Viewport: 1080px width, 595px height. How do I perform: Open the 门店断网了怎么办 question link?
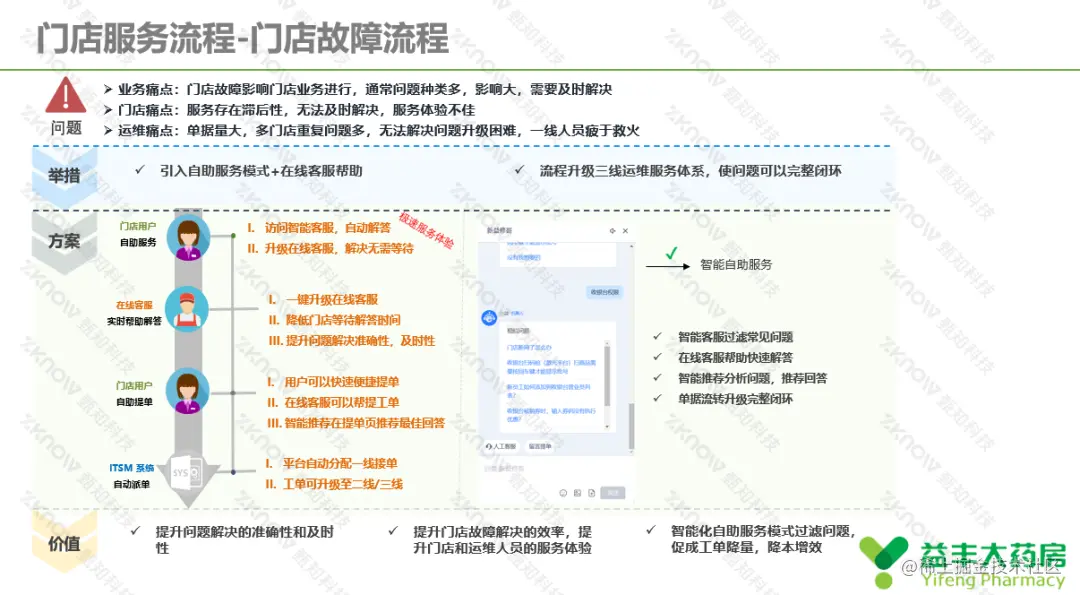529,348
